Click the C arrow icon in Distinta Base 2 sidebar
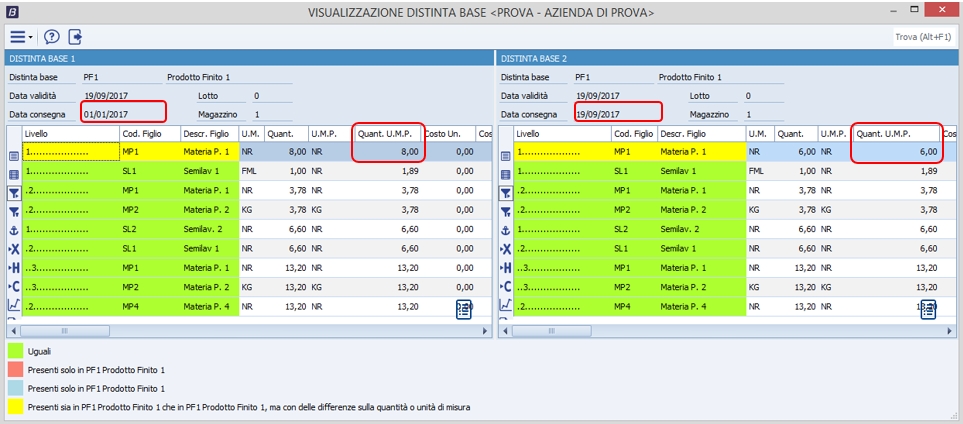 point(505,286)
